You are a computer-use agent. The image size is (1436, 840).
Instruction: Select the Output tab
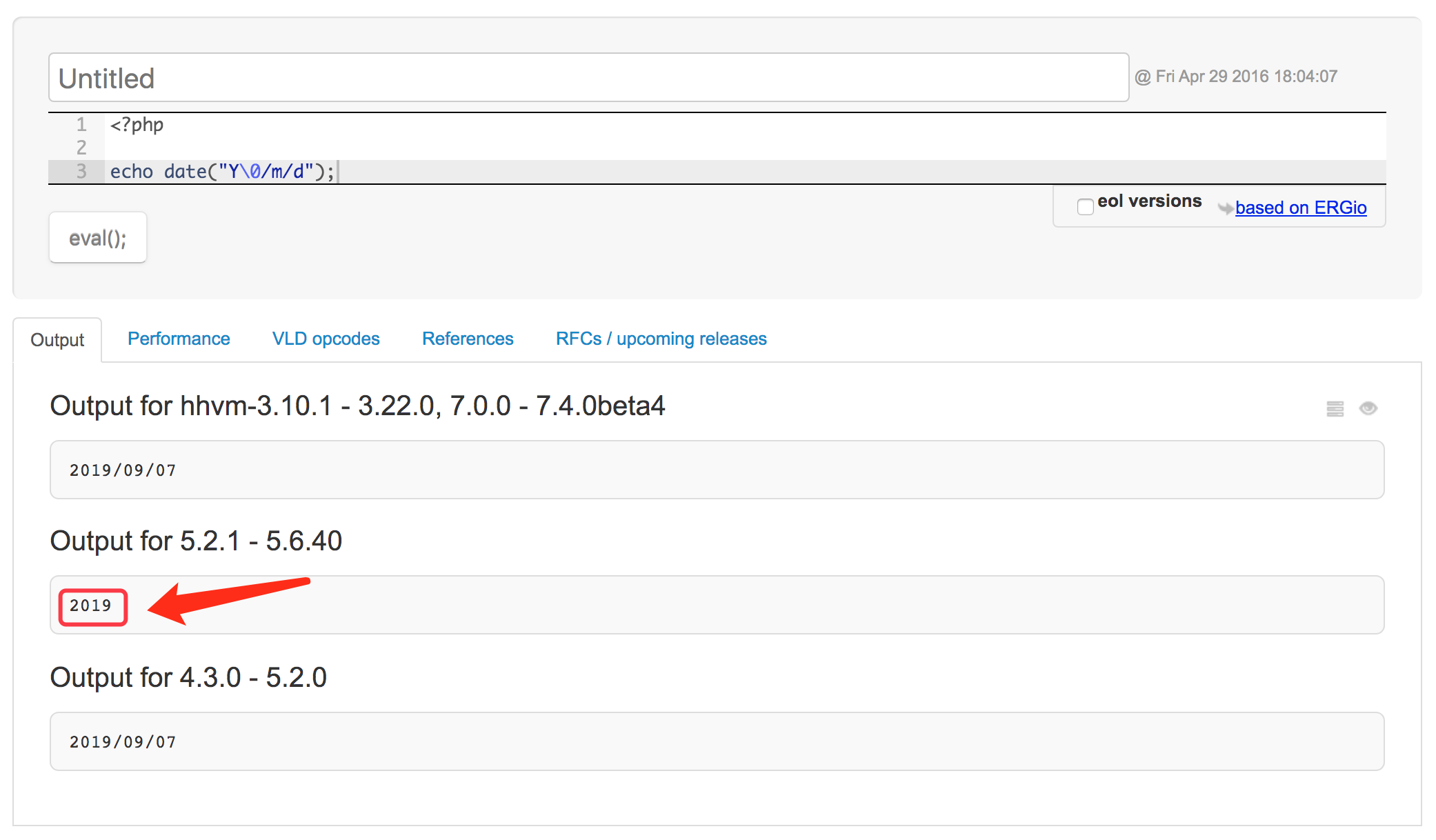coord(58,340)
